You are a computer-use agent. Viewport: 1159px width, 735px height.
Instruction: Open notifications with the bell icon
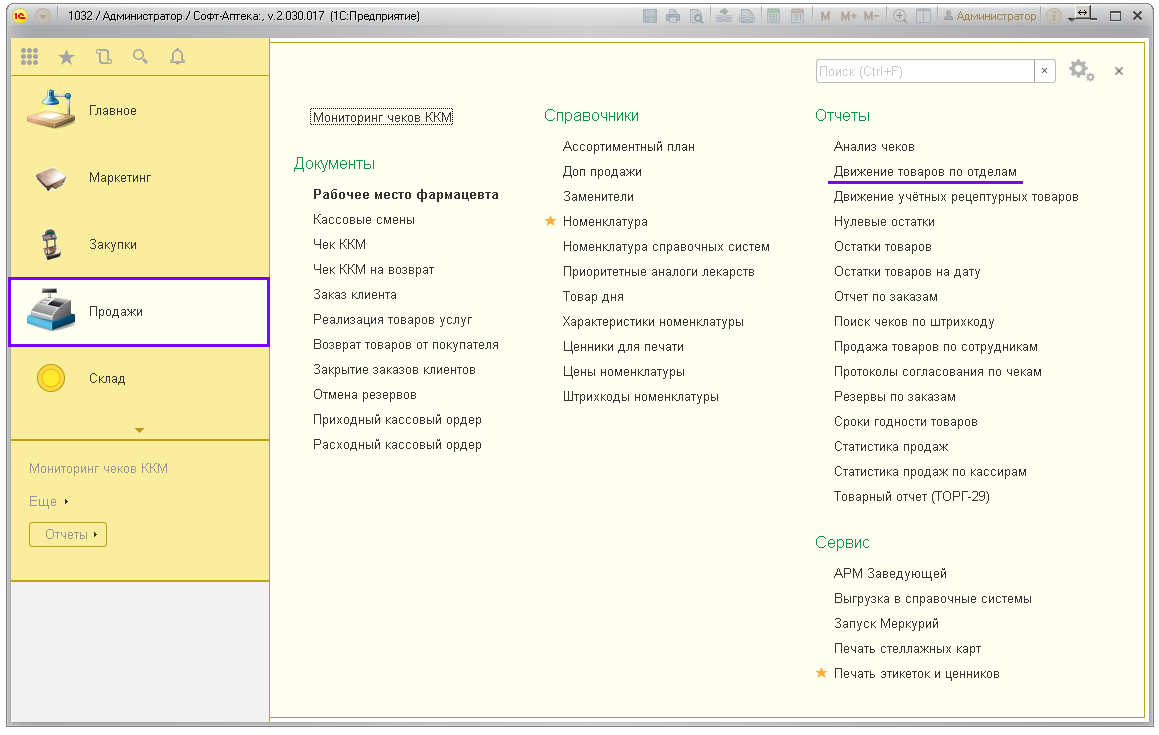click(x=178, y=58)
